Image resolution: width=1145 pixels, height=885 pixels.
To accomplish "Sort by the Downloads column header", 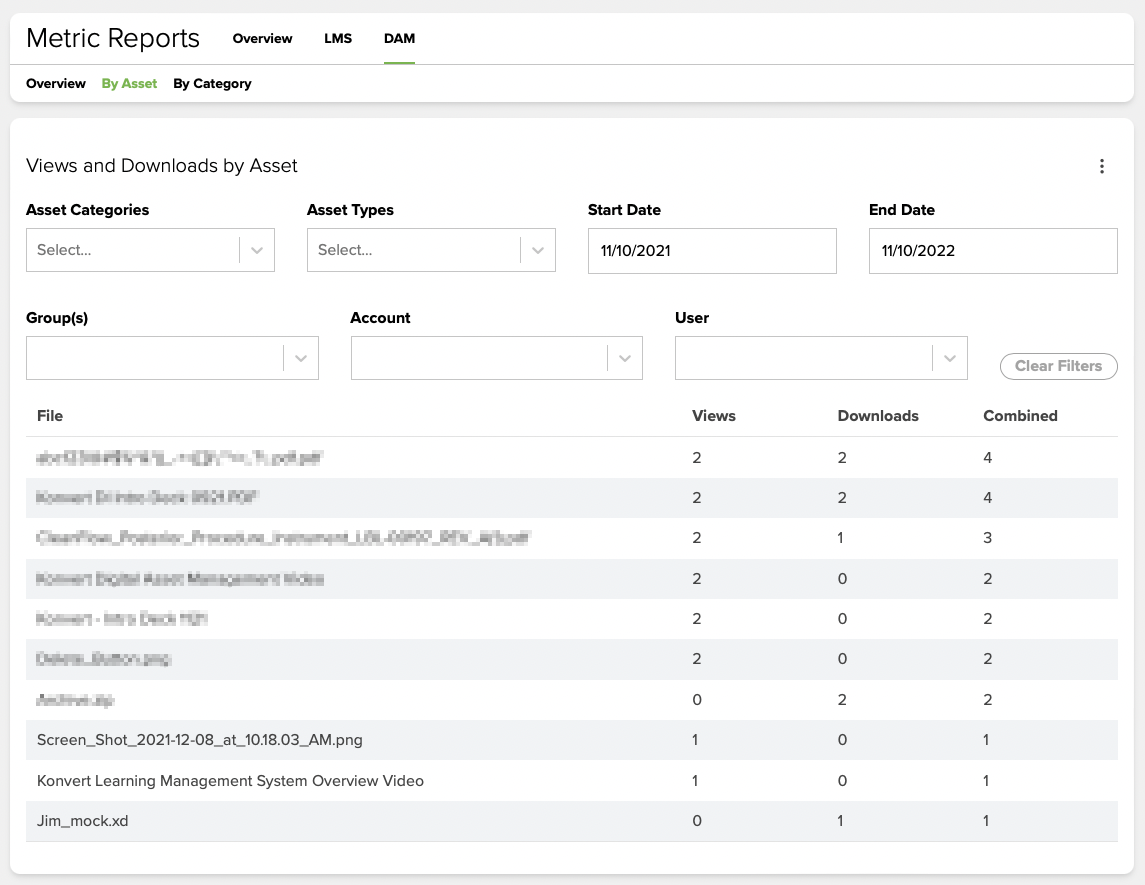I will point(877,416).
